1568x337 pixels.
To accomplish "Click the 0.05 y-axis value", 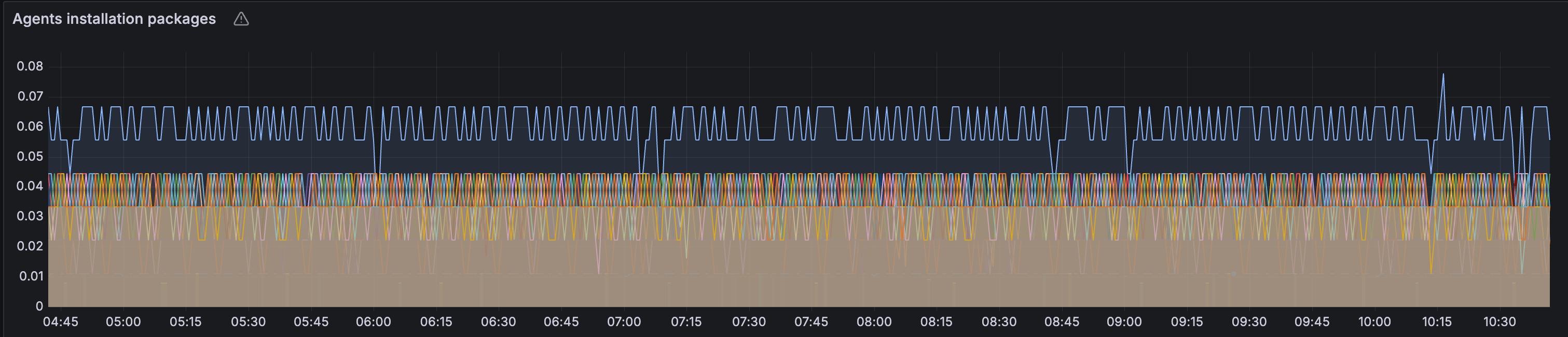I will coord(30,157).
